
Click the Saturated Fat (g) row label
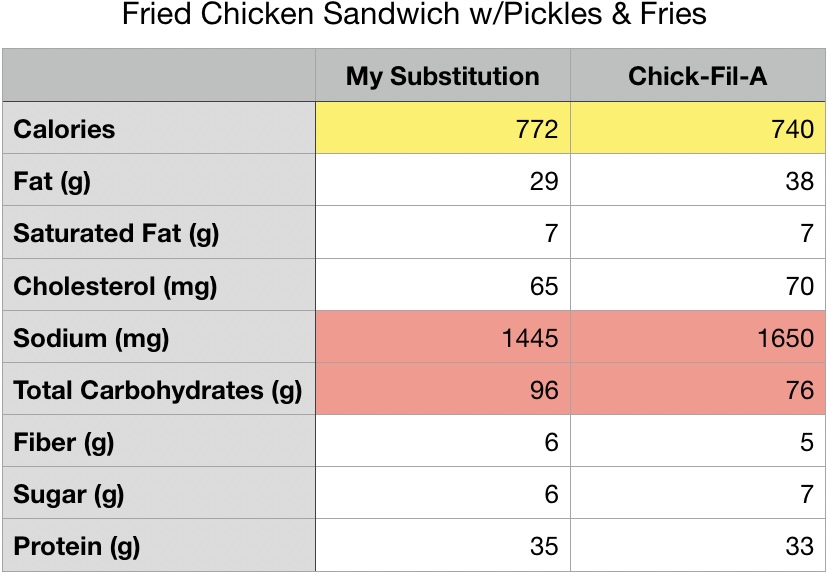pos(116,234)
